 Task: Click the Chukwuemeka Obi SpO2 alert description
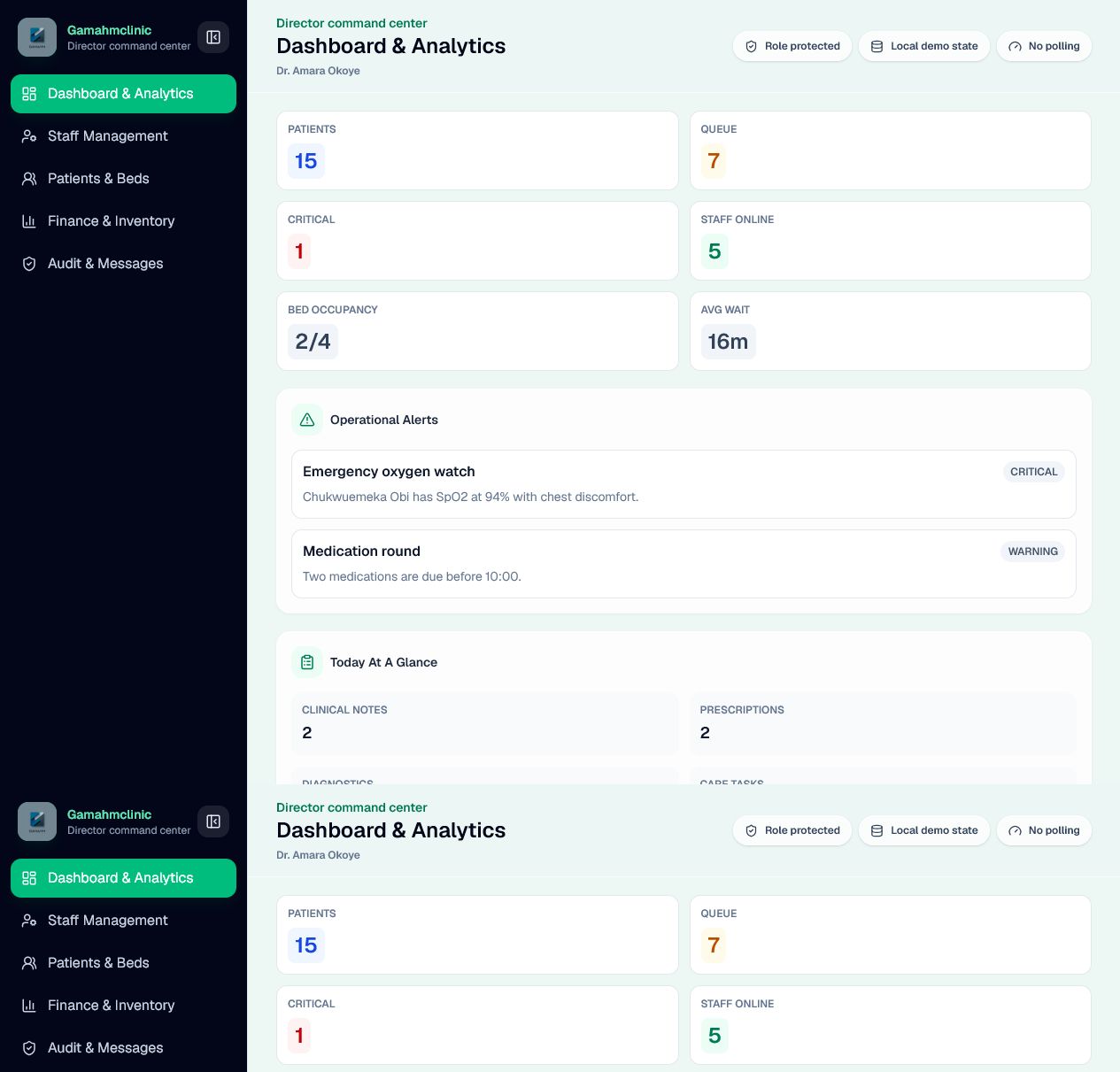coord(470,497)
